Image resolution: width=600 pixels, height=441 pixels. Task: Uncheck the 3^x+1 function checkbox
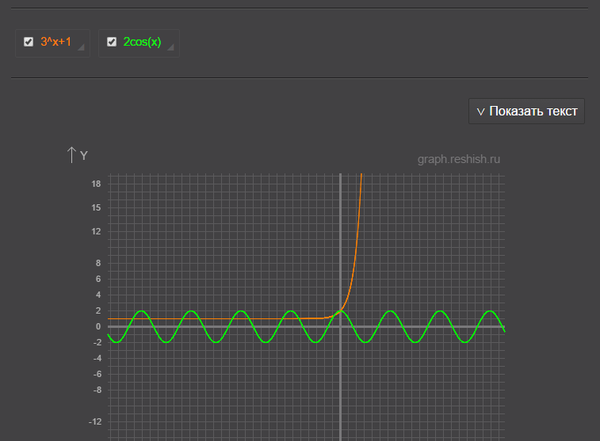[28, 42]
